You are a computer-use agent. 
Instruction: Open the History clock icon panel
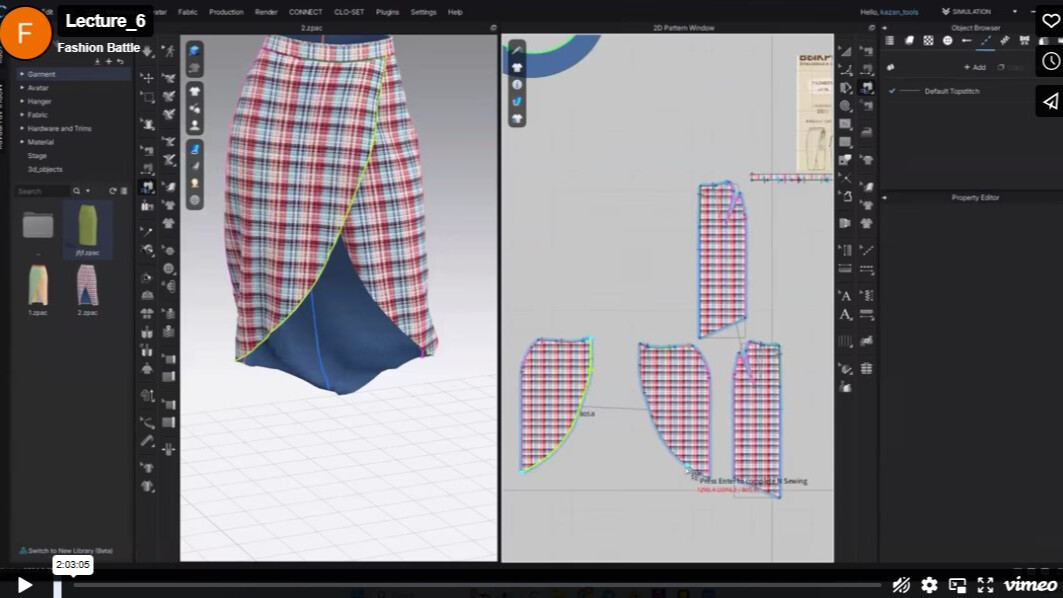[x=1050, y=61]
